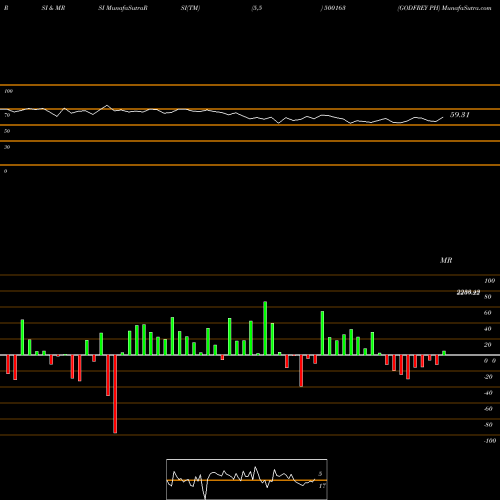Viewport: 500px width, 500px height.
Task: Click the -100 label on the MR axis
Action: click(489, 441)
